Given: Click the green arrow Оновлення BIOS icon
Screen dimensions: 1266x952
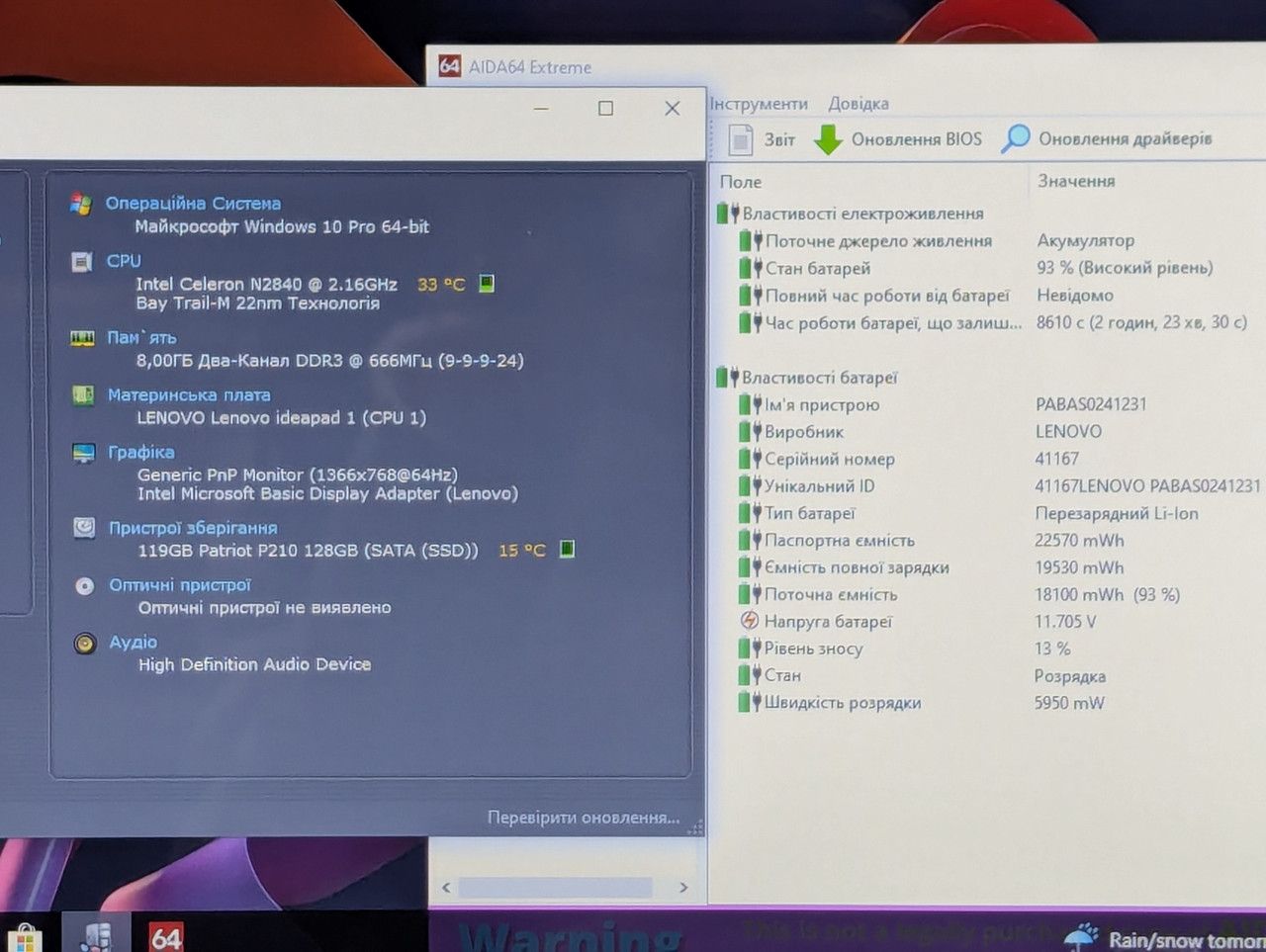Looking at the screenshot, I should [x=828, y=139].
